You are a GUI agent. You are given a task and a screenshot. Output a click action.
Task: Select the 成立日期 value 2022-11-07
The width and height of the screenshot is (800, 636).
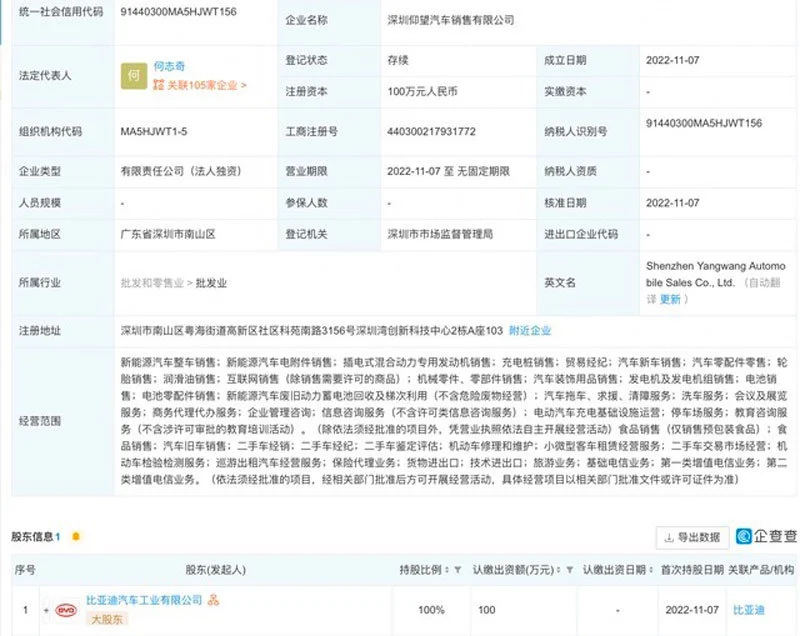pos(672,60)
